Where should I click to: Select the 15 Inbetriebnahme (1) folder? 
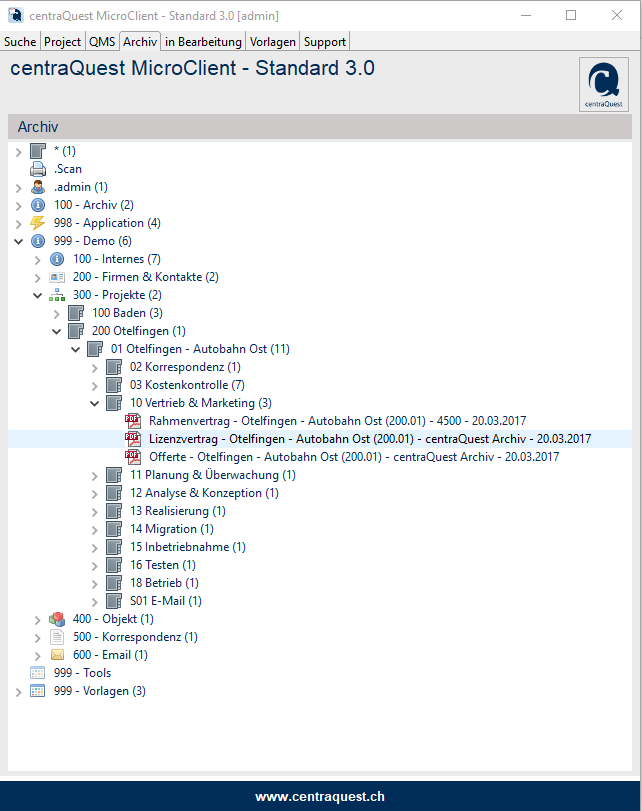[188, 547]
